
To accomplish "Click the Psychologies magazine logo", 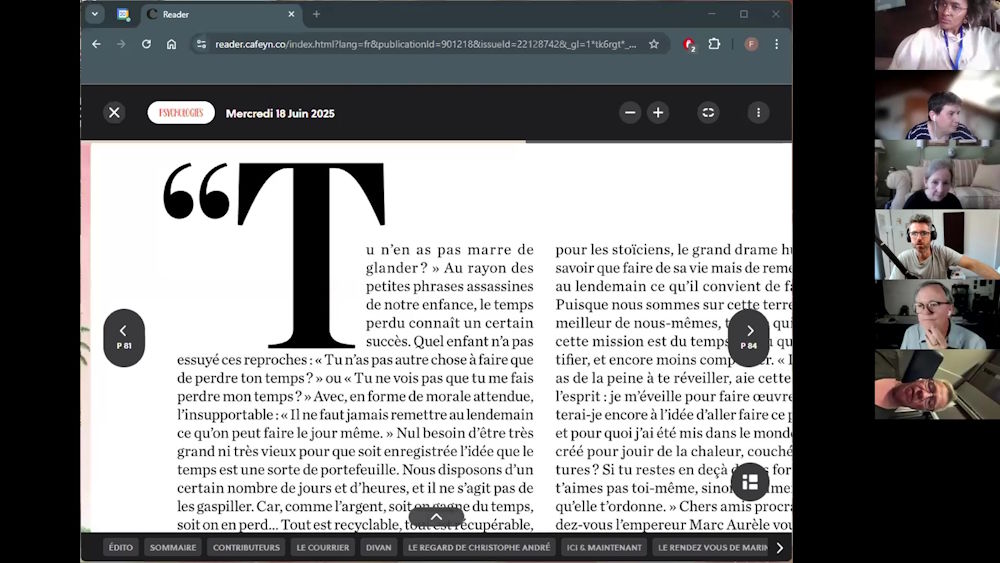I will click(x=181, y=113).
